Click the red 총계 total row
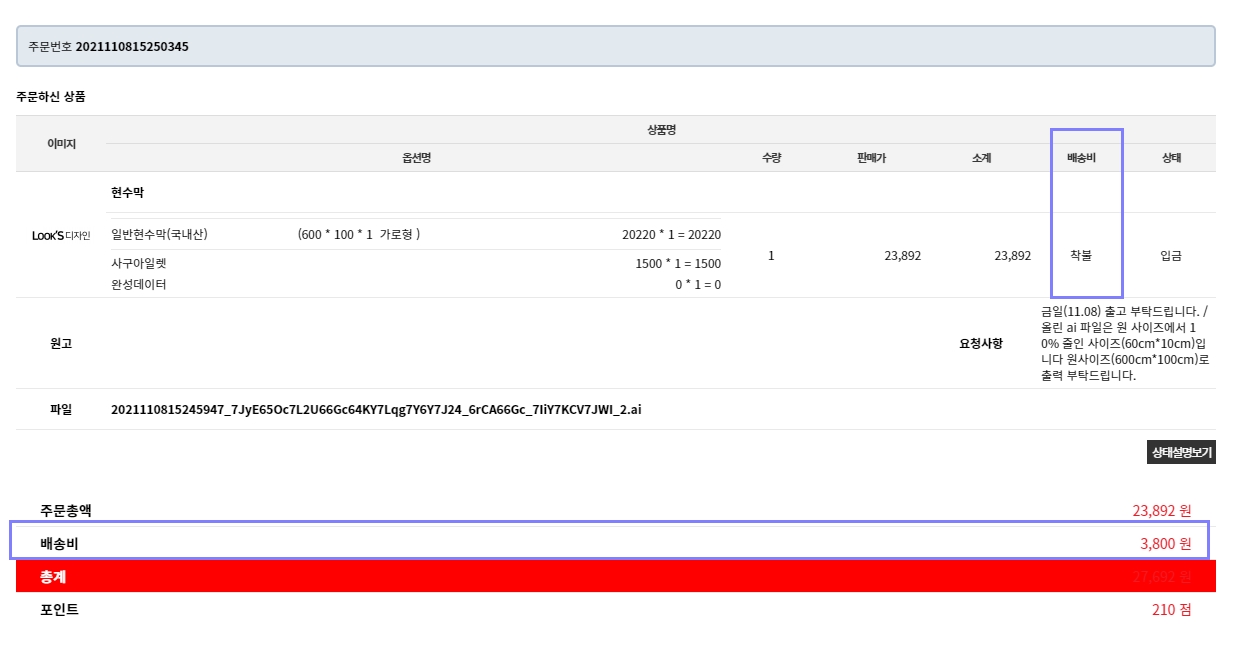This screenshot has height=651, width=1233. tap(615, 577)
